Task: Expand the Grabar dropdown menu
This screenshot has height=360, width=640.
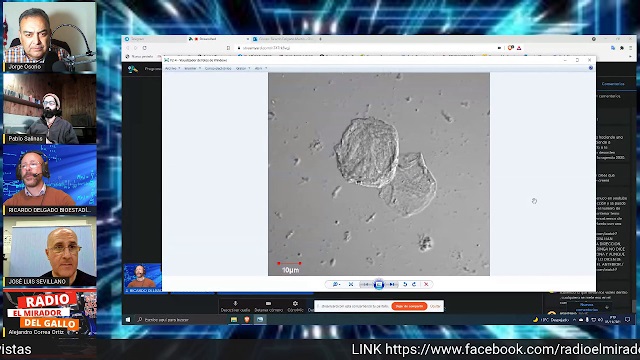Action: [242, 69]
